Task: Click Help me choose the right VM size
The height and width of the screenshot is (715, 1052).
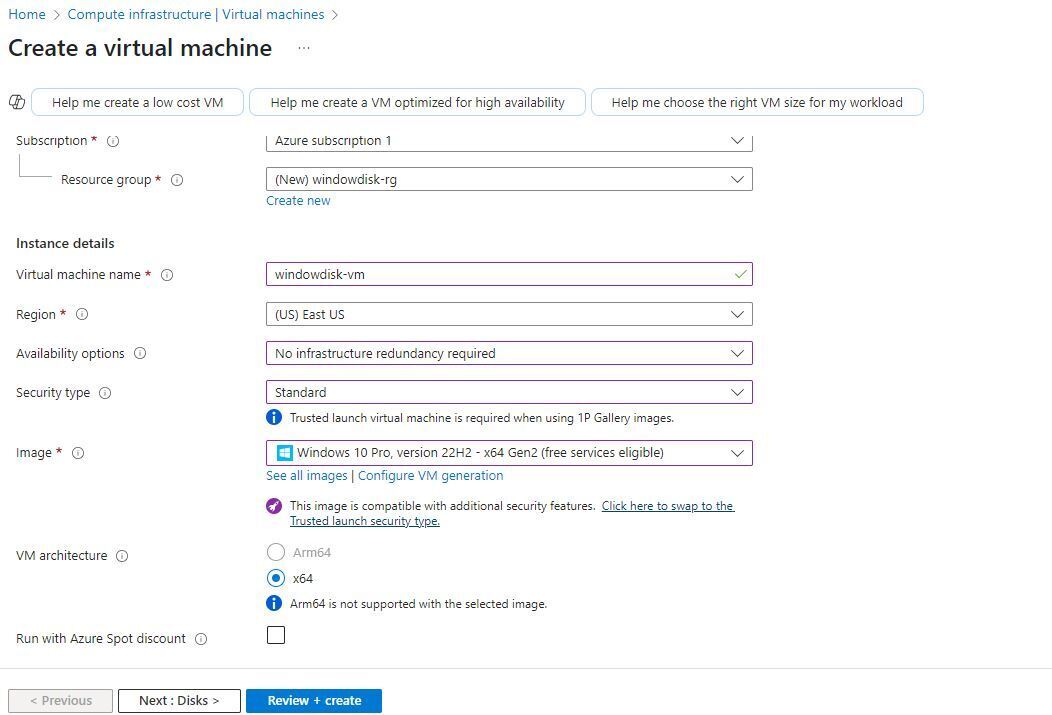Action: pos(757,102)
